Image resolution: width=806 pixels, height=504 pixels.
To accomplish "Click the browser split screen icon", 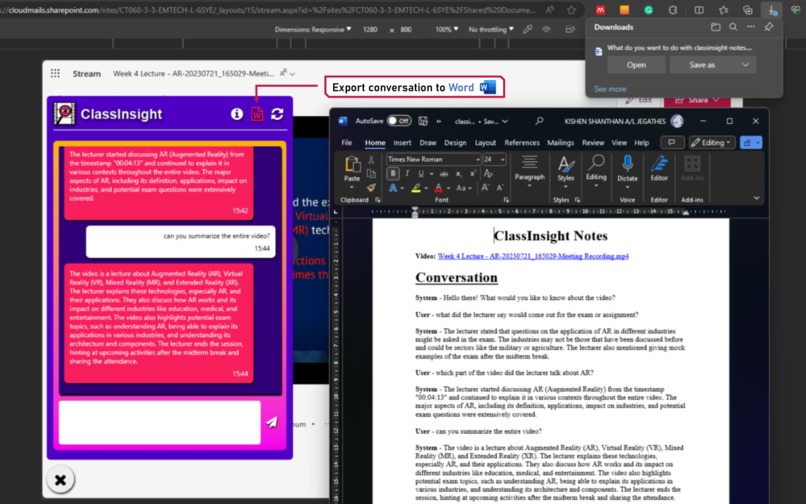I will 699,10.
